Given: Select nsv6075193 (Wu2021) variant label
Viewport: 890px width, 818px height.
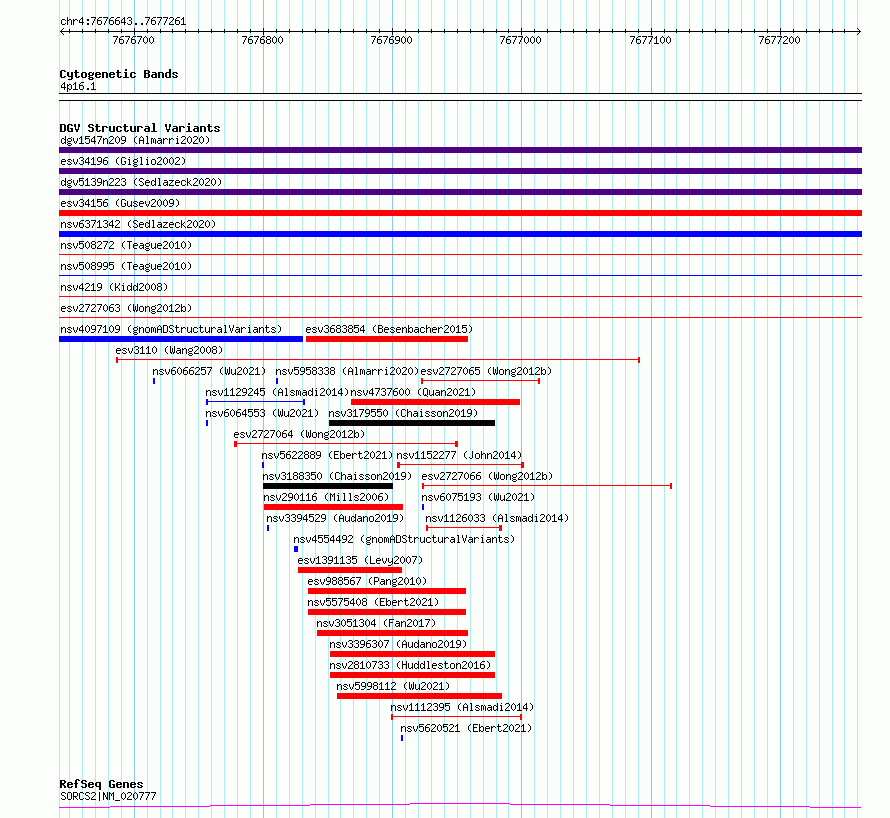Looking at the screenshot, I should pos(478,497).
